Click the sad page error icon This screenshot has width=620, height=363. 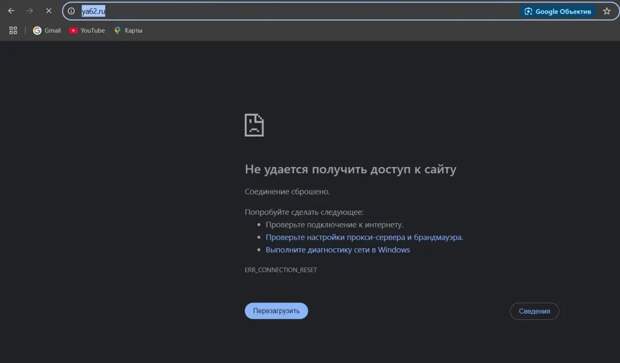click(x=254, y=125)
